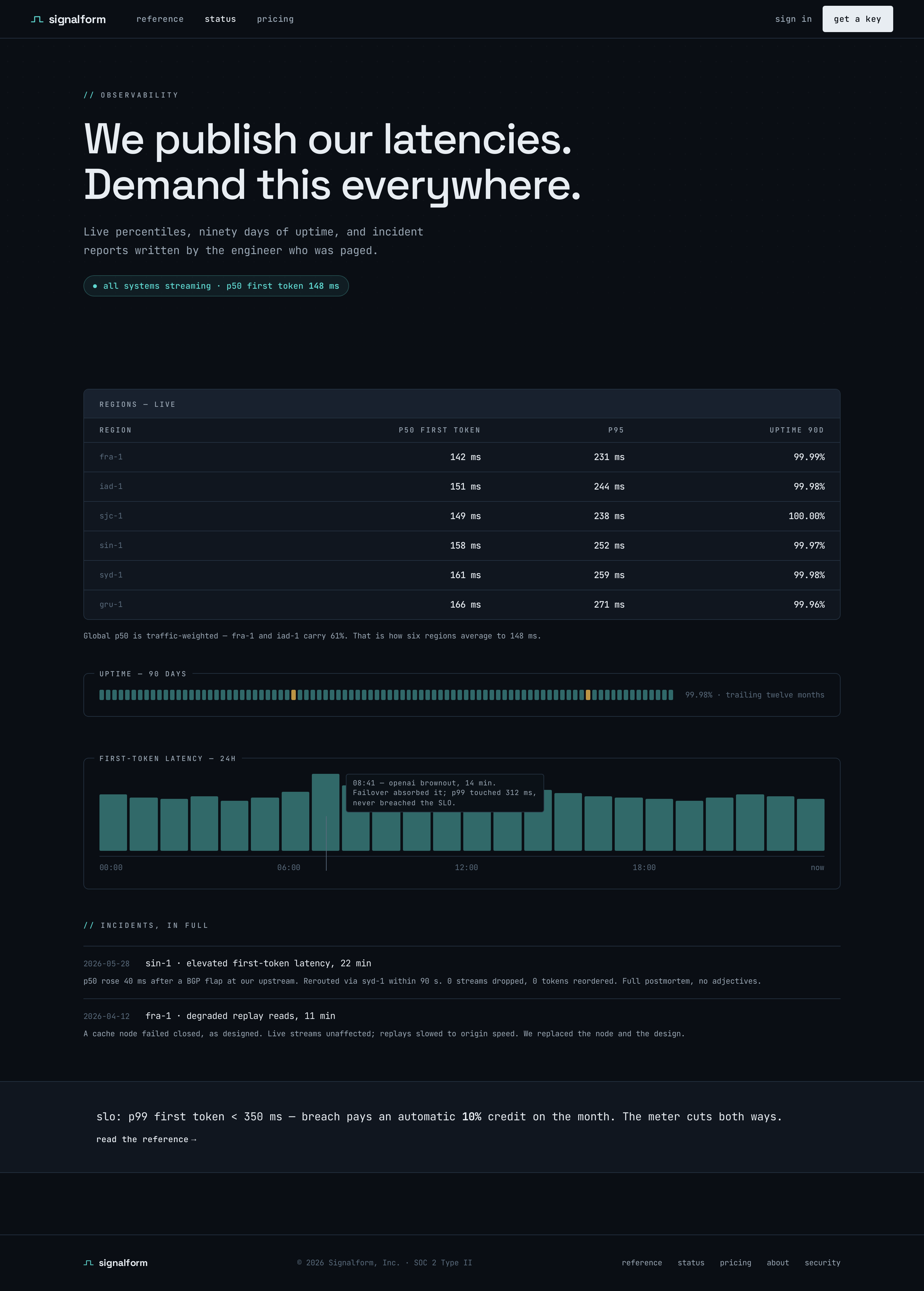Click the P50 FIRST TOKEN column header

439,430
